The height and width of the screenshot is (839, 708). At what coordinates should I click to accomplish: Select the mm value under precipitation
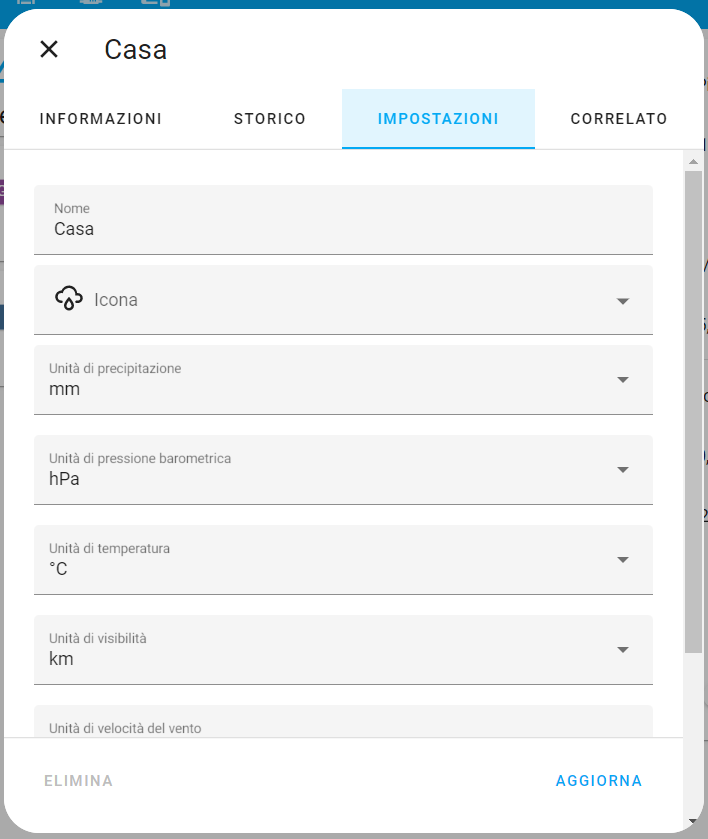coord(64,389)
